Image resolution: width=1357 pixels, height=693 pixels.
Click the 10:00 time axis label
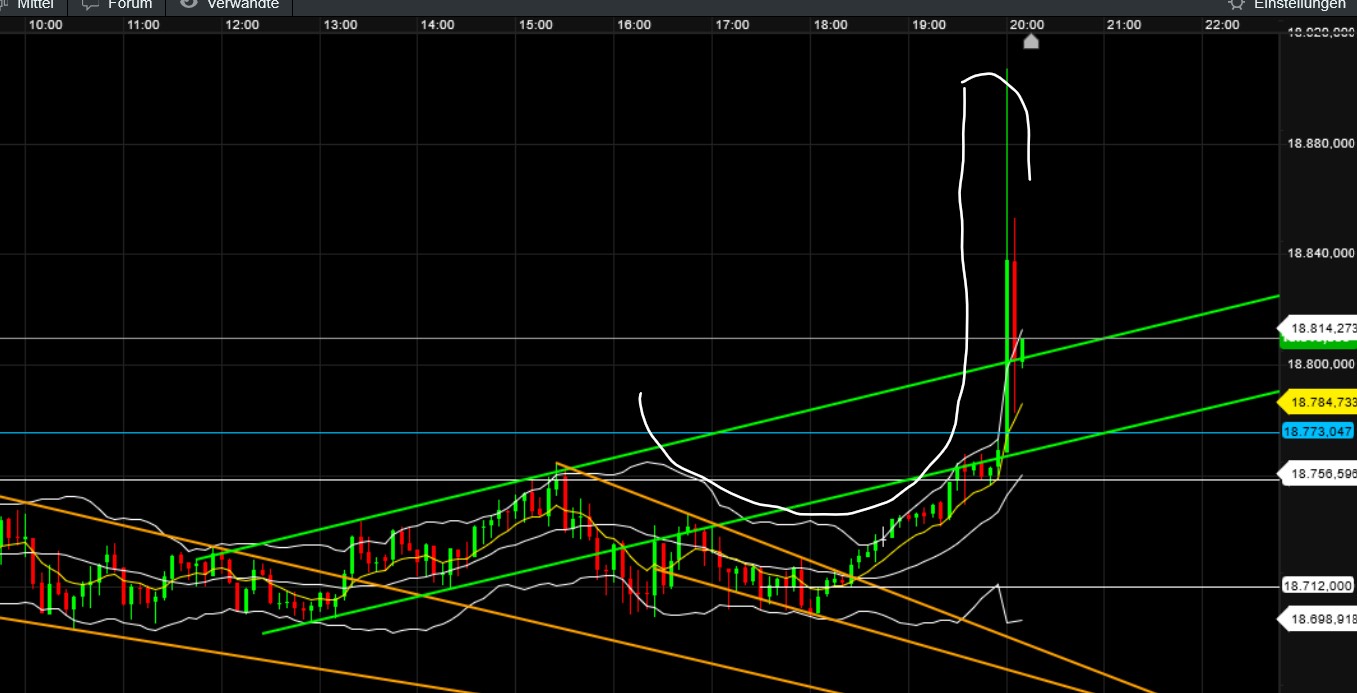pos(46,25)
